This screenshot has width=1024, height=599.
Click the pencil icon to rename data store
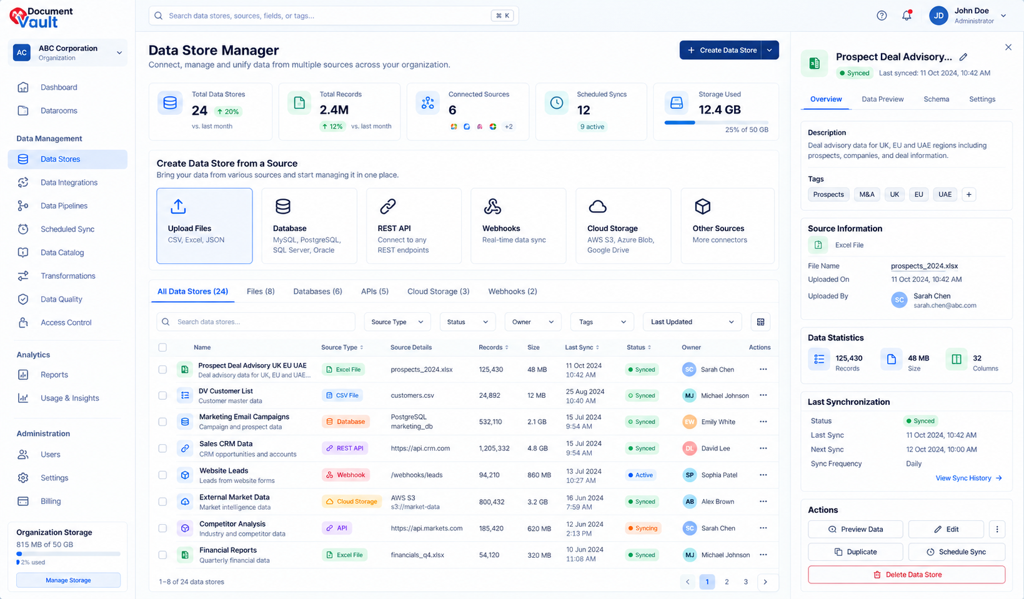pos(963,57)
